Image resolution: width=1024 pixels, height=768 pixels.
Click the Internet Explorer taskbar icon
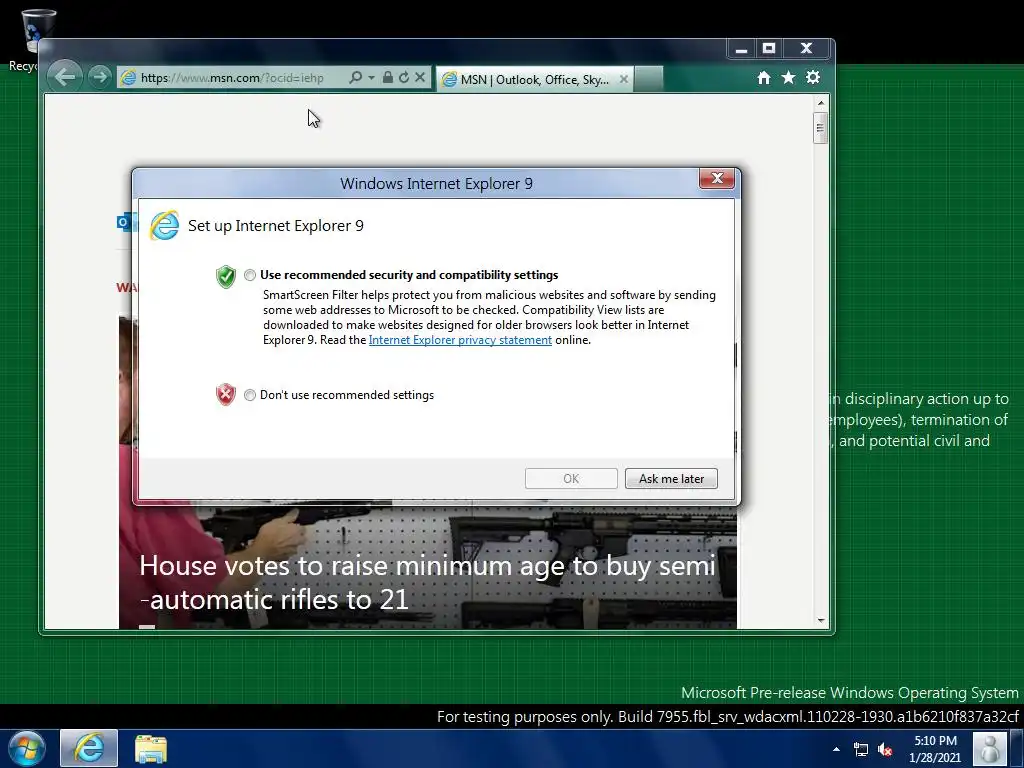coord(89,748)
